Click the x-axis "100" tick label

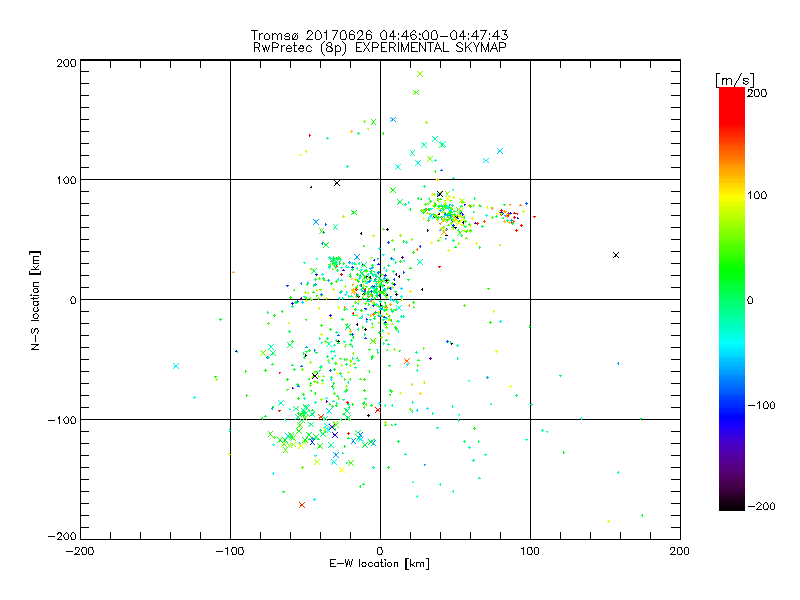coord(530,552)
